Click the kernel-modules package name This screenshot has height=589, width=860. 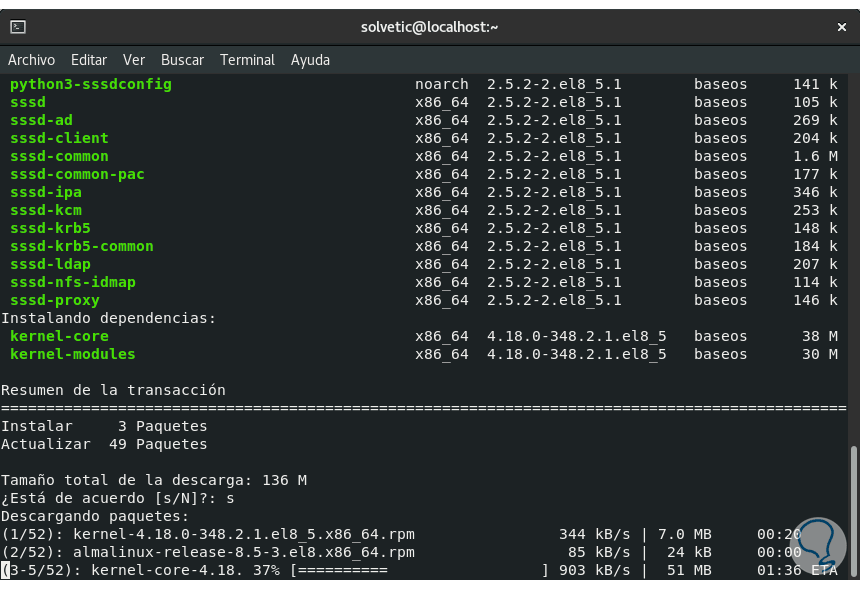pyautogui.click(x=73, y=354)
